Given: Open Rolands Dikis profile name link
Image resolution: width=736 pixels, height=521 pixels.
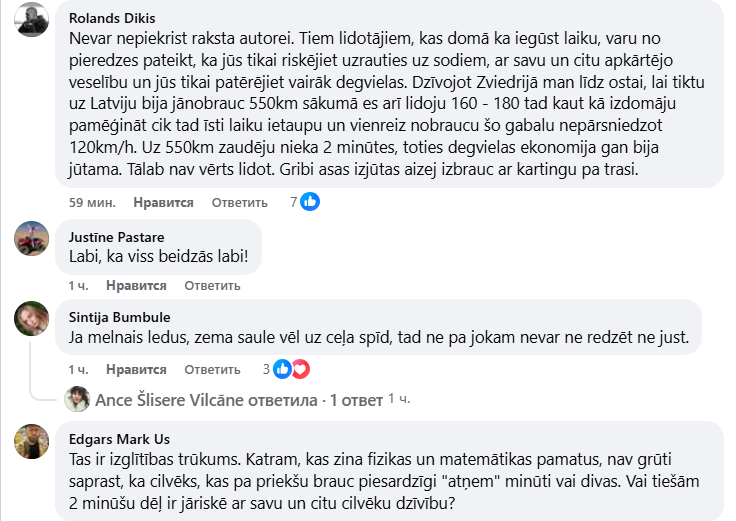Looking at the screenshot, I should [x=113, y=17].
